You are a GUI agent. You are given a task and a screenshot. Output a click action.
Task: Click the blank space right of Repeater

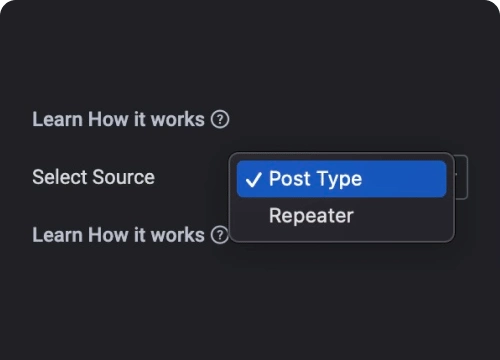400,216
